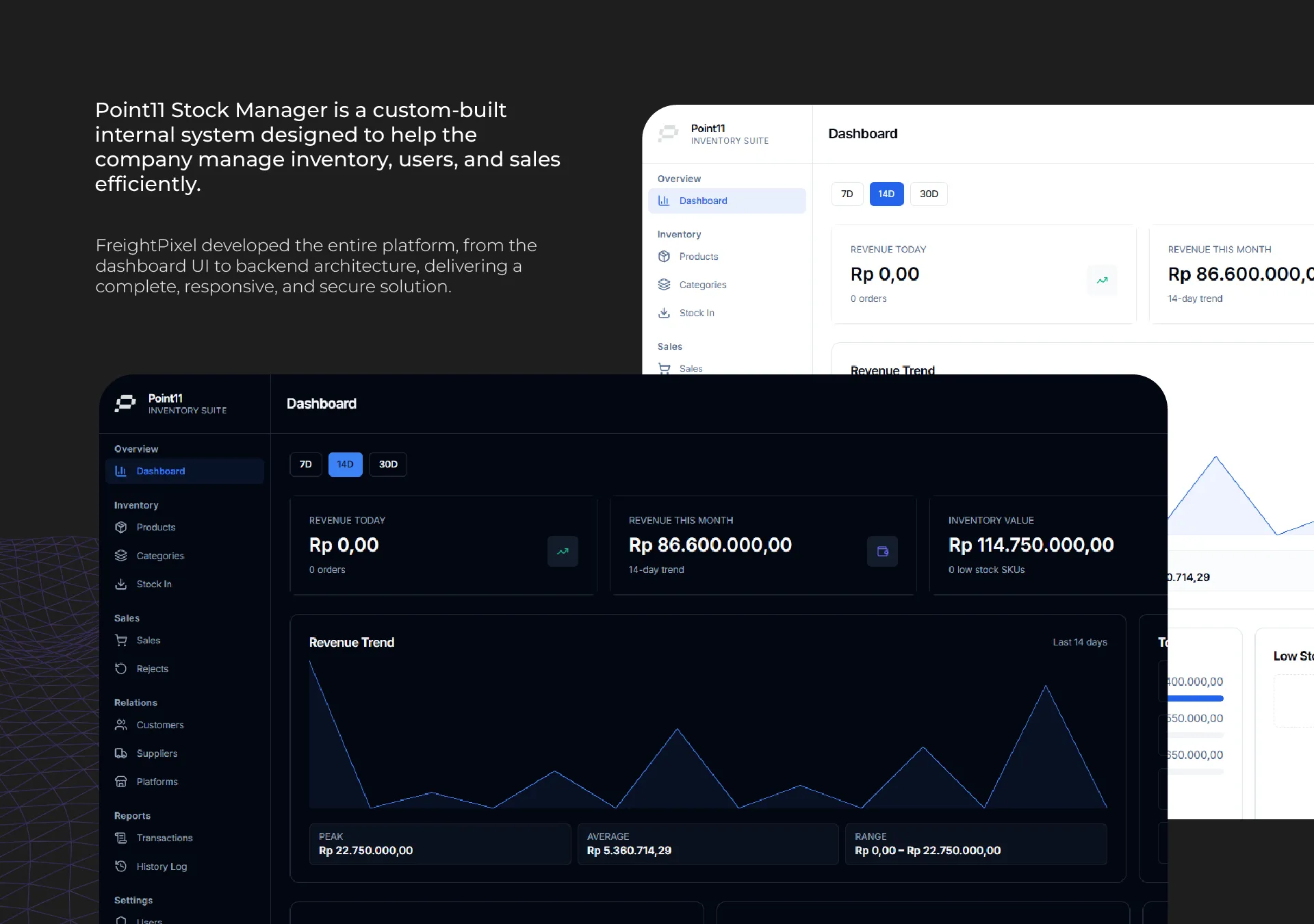Click the Platforms store icon in dark sidebar
Image resolution: width=1314 pixels, height=924 pixels.
click(121, 782)
